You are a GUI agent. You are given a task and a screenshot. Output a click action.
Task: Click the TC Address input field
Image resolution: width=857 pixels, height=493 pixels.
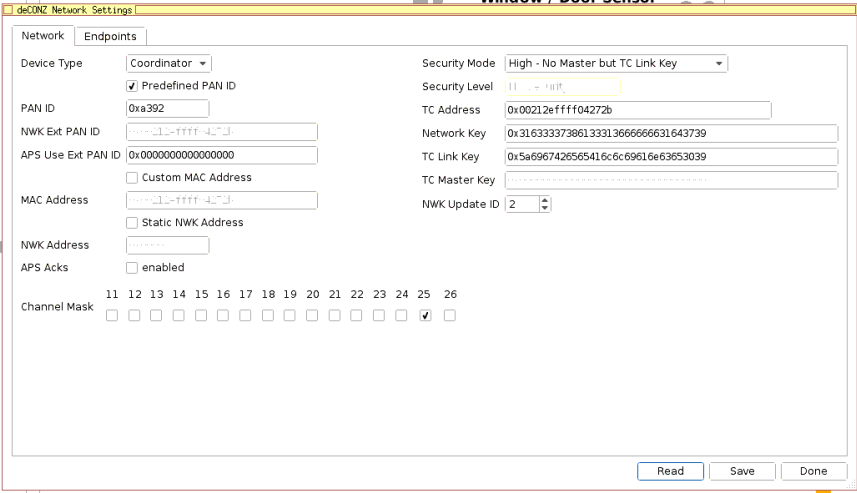pos(638,110)
